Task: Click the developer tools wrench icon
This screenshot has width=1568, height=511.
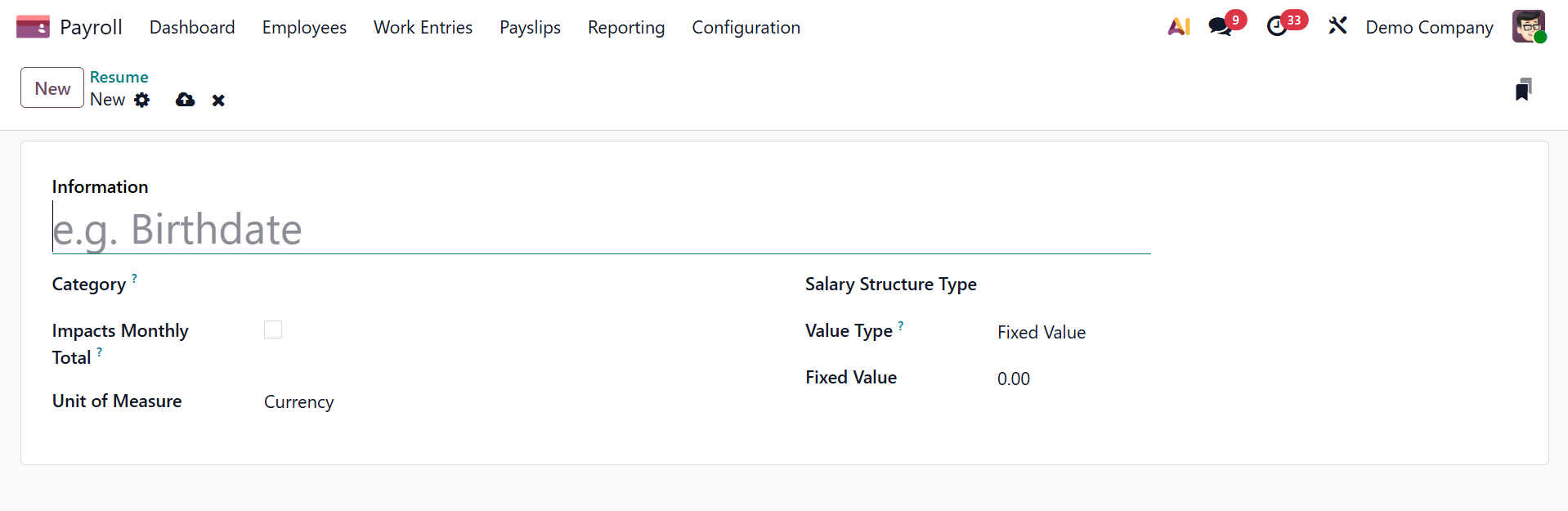Action: (x=1337, y=27)
